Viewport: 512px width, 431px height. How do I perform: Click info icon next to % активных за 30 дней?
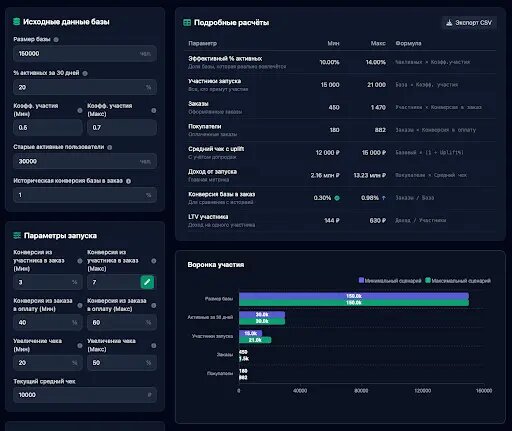[85, 73]
